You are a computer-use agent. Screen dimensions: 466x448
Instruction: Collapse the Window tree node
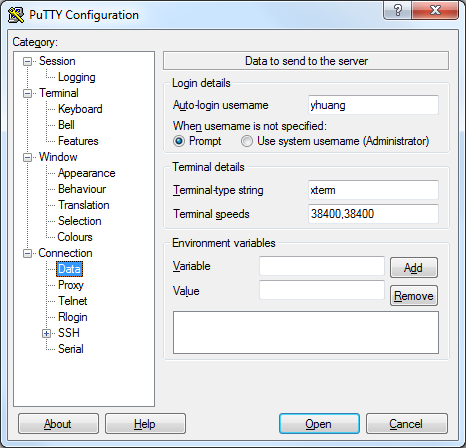click(27, 157)
